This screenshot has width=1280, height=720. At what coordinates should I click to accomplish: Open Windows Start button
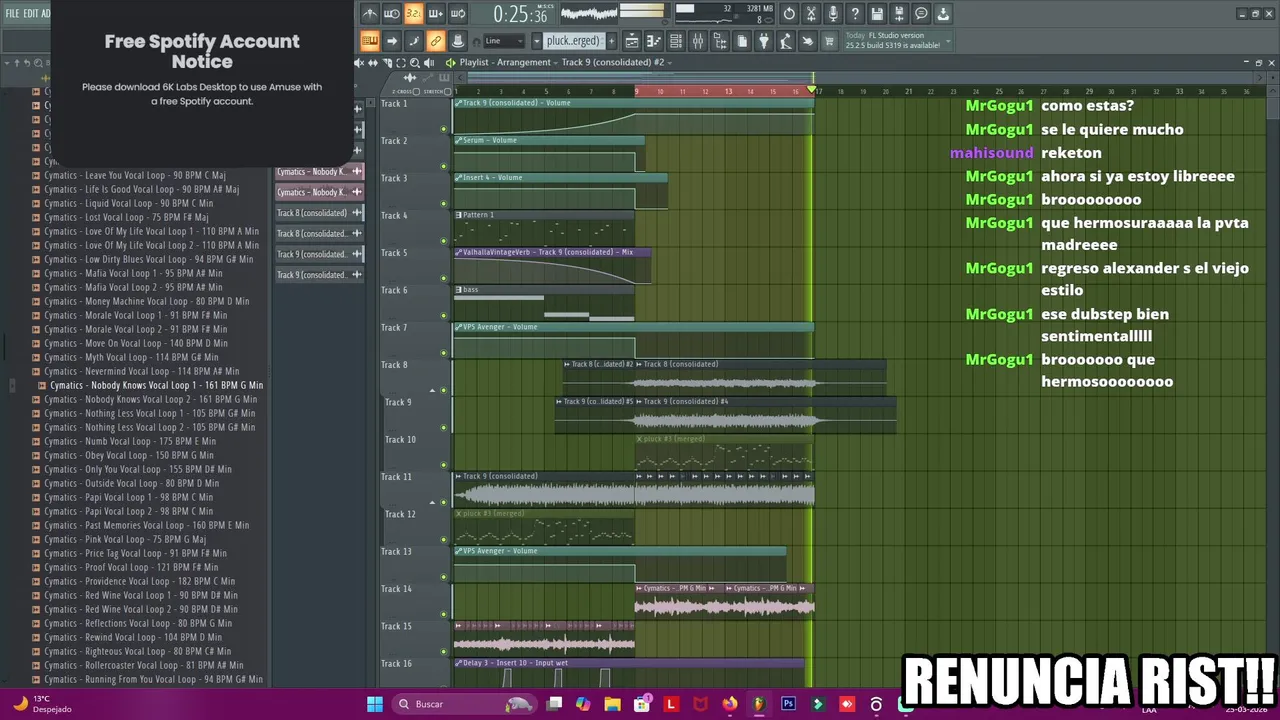click(x=374, y=704)
